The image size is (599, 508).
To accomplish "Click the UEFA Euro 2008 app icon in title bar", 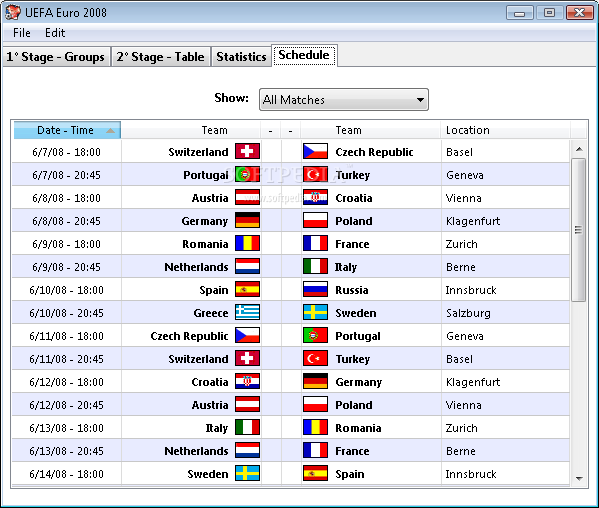I will [13, 13].
